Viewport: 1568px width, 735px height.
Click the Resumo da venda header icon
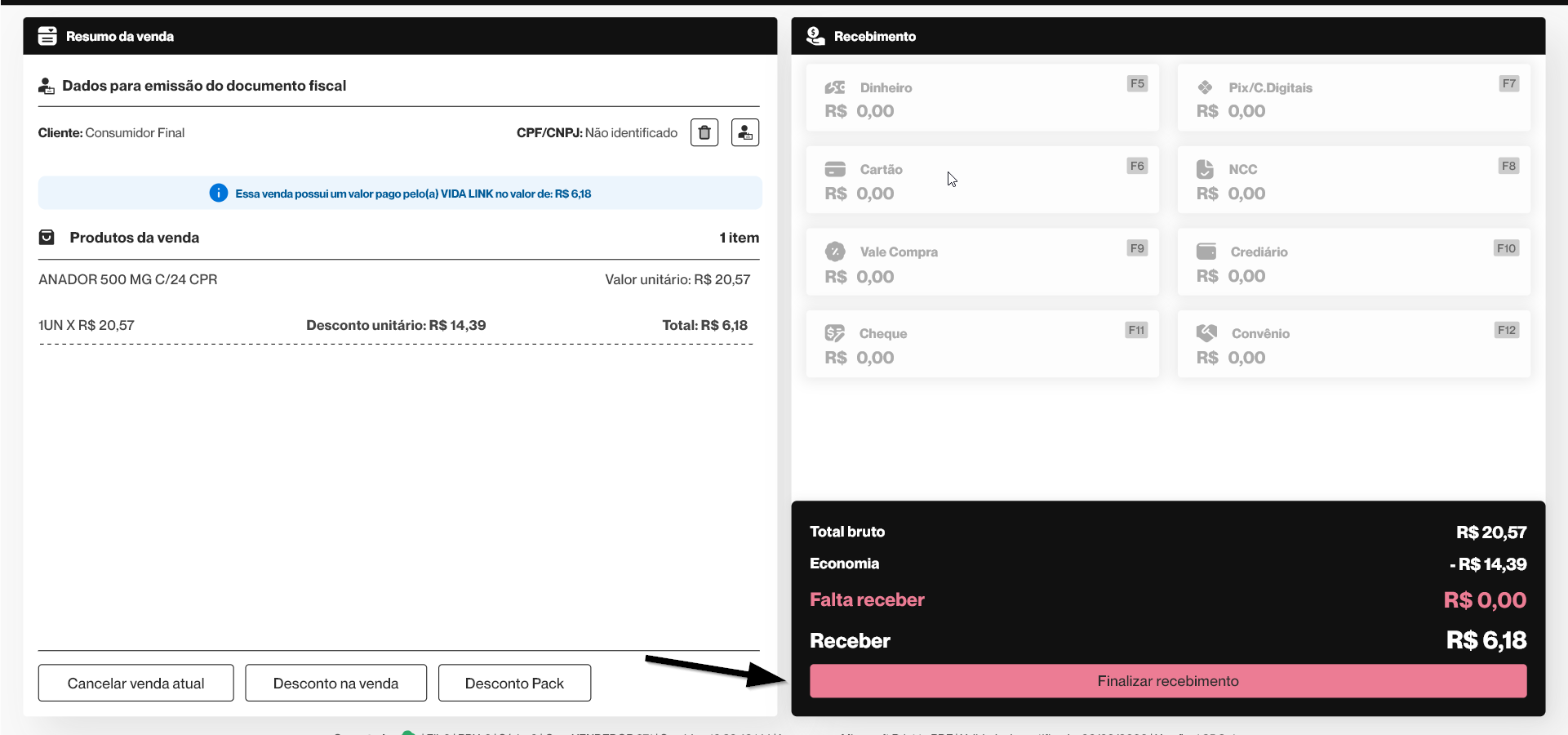point(47,36)
